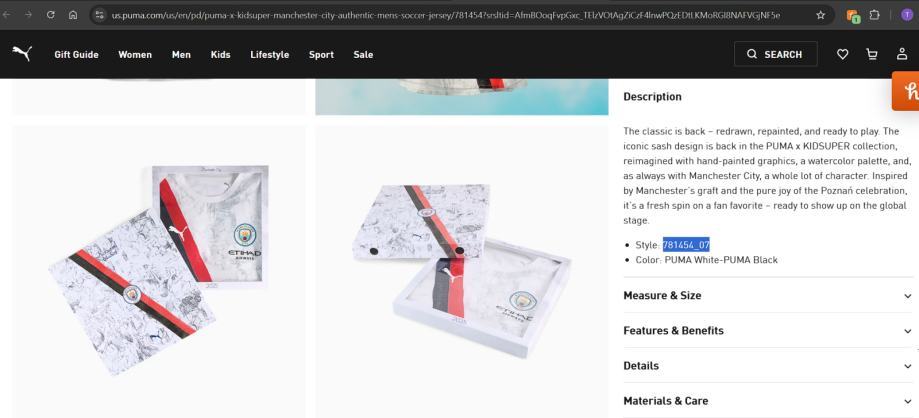The height and width of the screenshot is (418, 919).
Task: Open the wishlist heart icon
Action: (842, 55)
